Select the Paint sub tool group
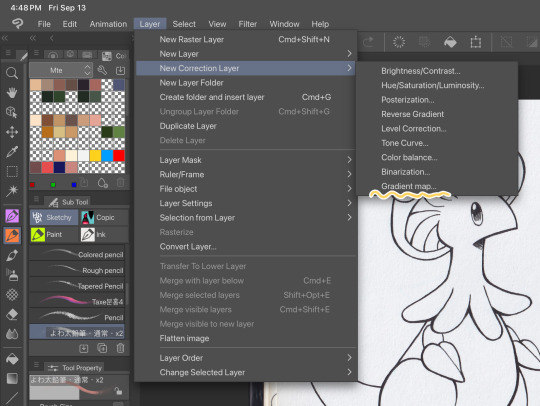 pos(54,235)
